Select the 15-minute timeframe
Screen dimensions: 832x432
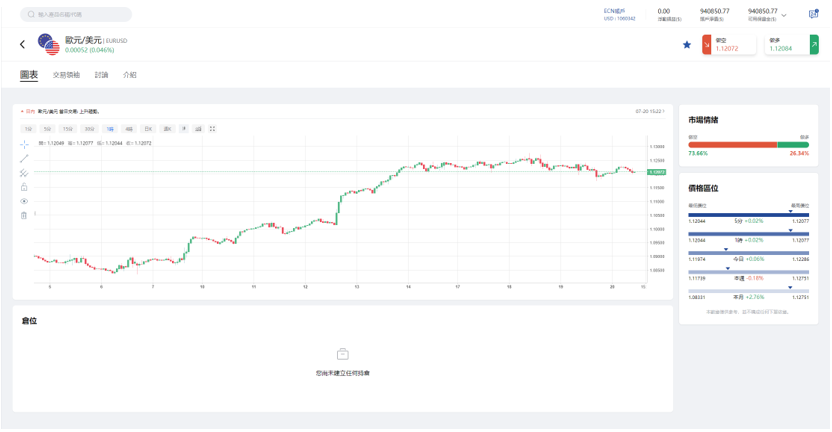pos(67,129)
